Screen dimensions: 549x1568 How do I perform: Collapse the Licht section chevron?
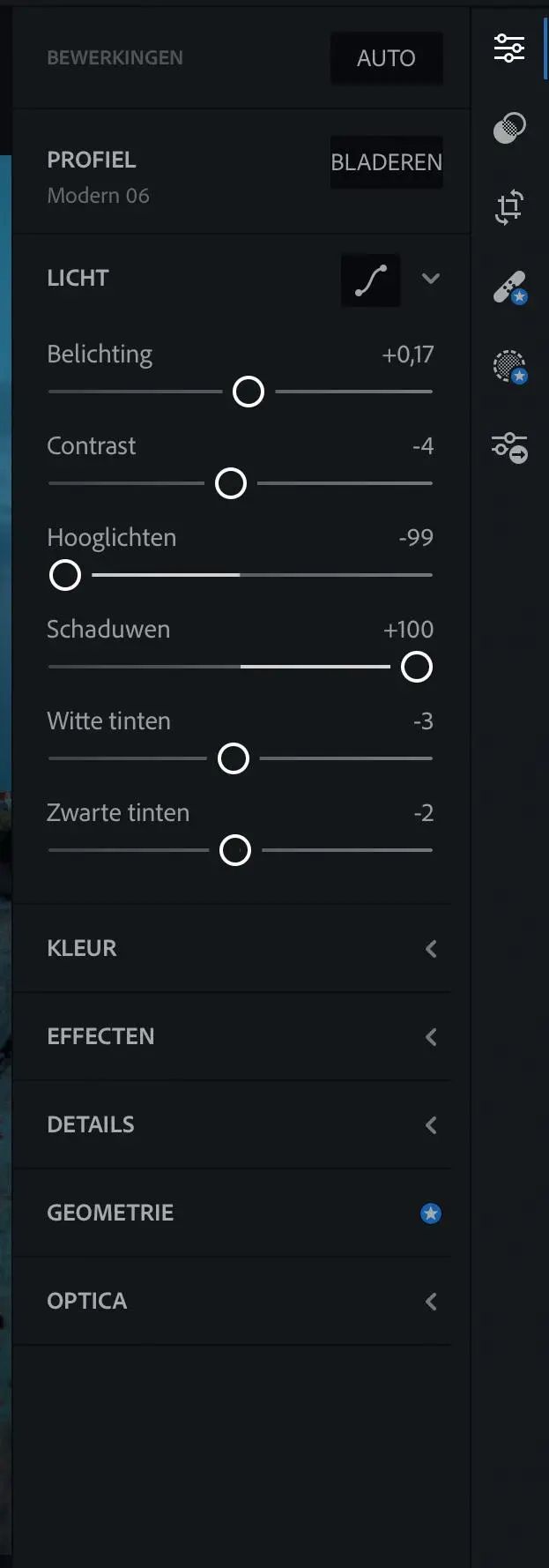click(x=431, y=279)
